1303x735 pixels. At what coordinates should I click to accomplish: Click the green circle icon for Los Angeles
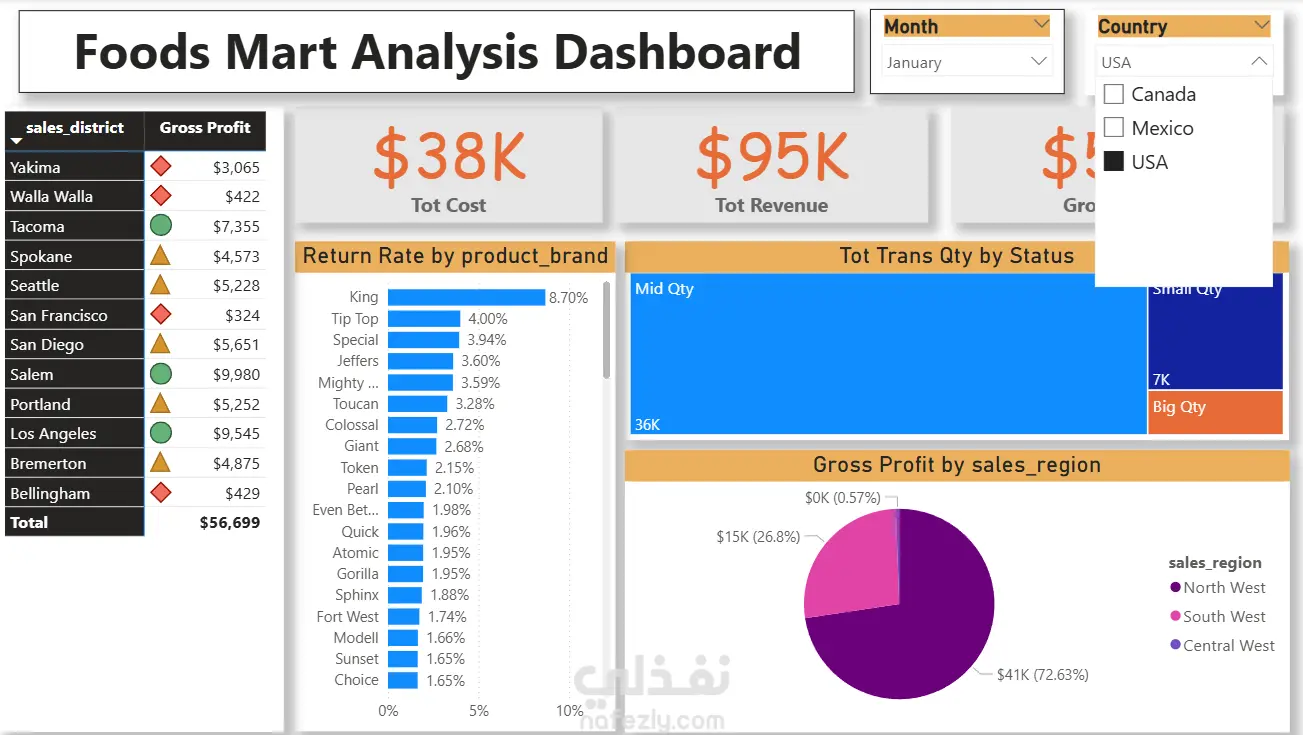click(x=160, y=433)
